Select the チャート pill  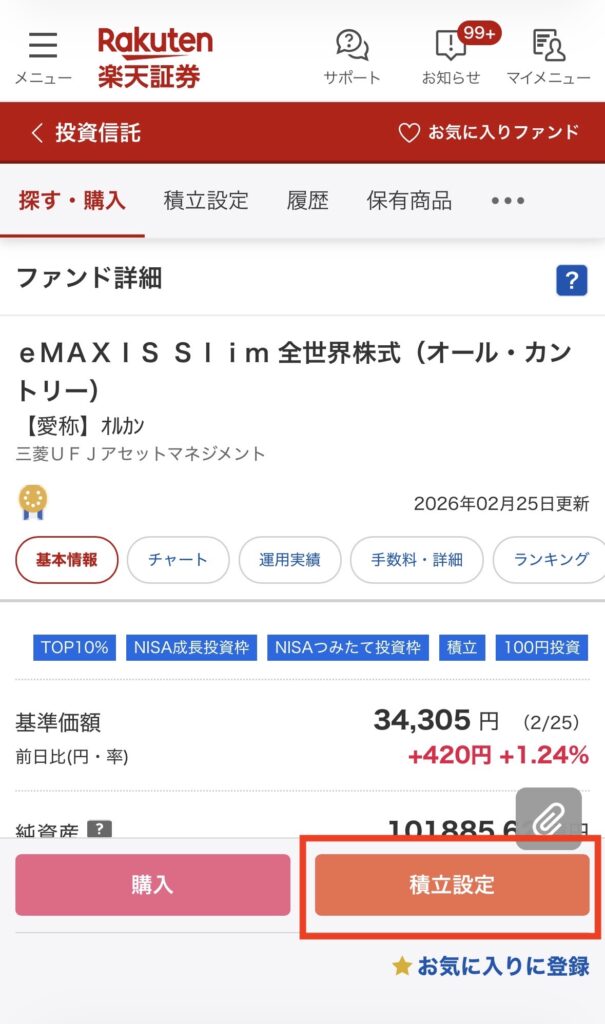178,560
